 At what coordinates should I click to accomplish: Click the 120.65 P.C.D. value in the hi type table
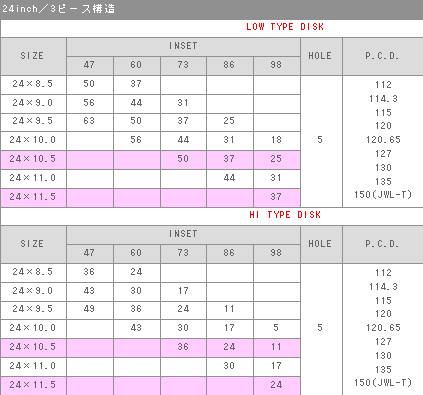coord(383,328)
